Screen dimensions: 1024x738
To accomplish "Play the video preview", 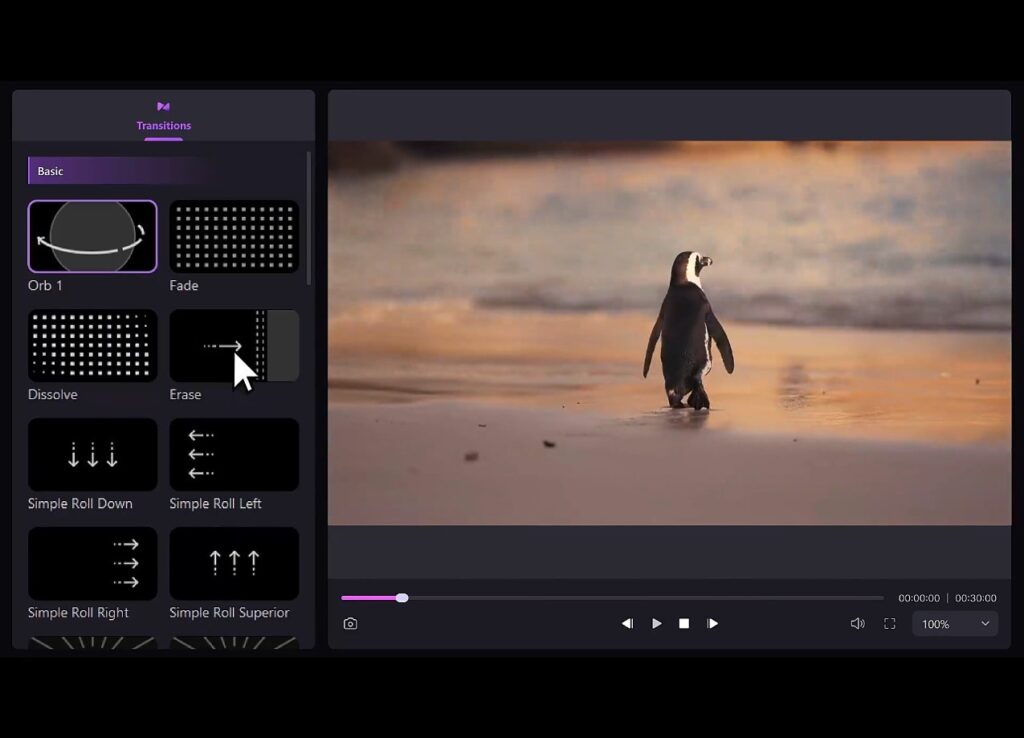I will coord(656,624).
